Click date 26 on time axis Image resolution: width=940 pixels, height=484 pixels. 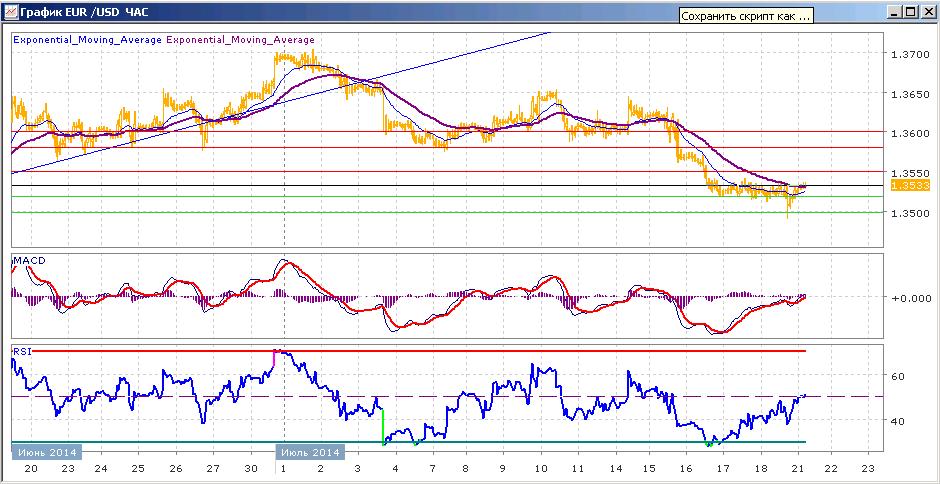(176, 468)
